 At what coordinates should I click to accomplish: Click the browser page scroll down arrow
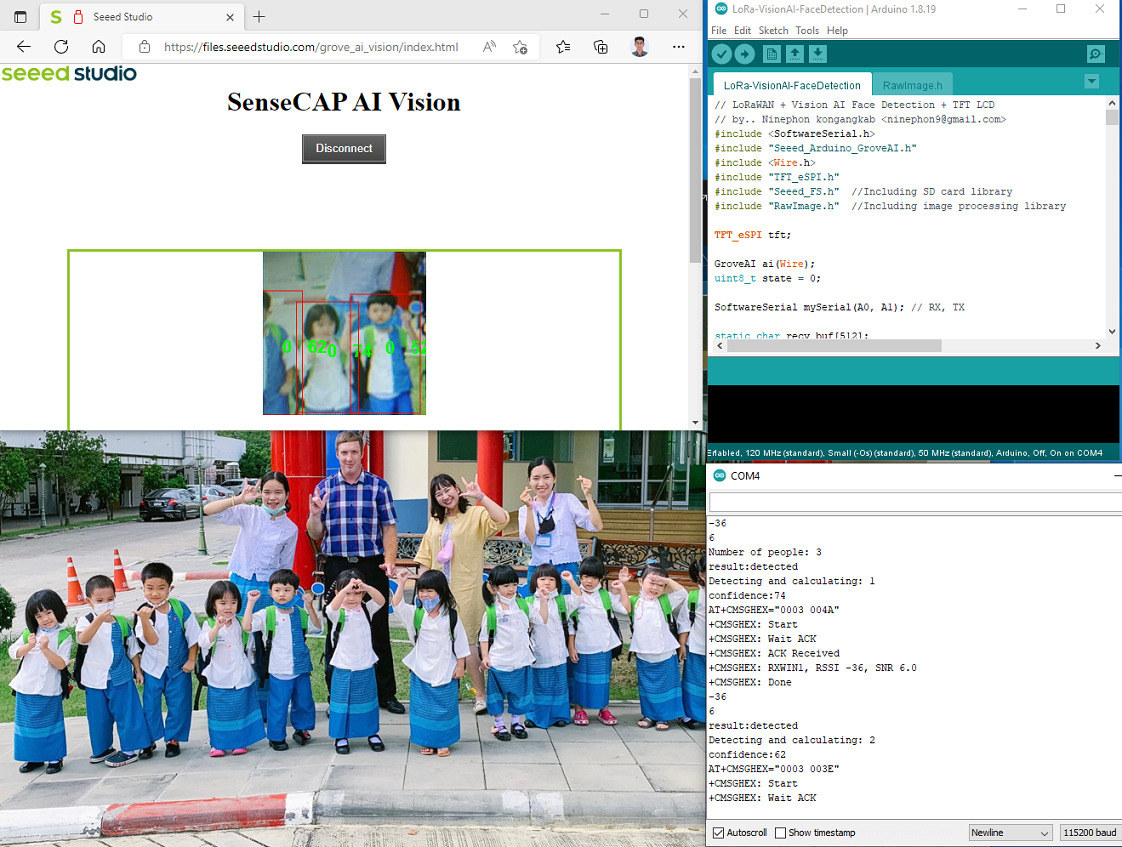tap(695, 423)
